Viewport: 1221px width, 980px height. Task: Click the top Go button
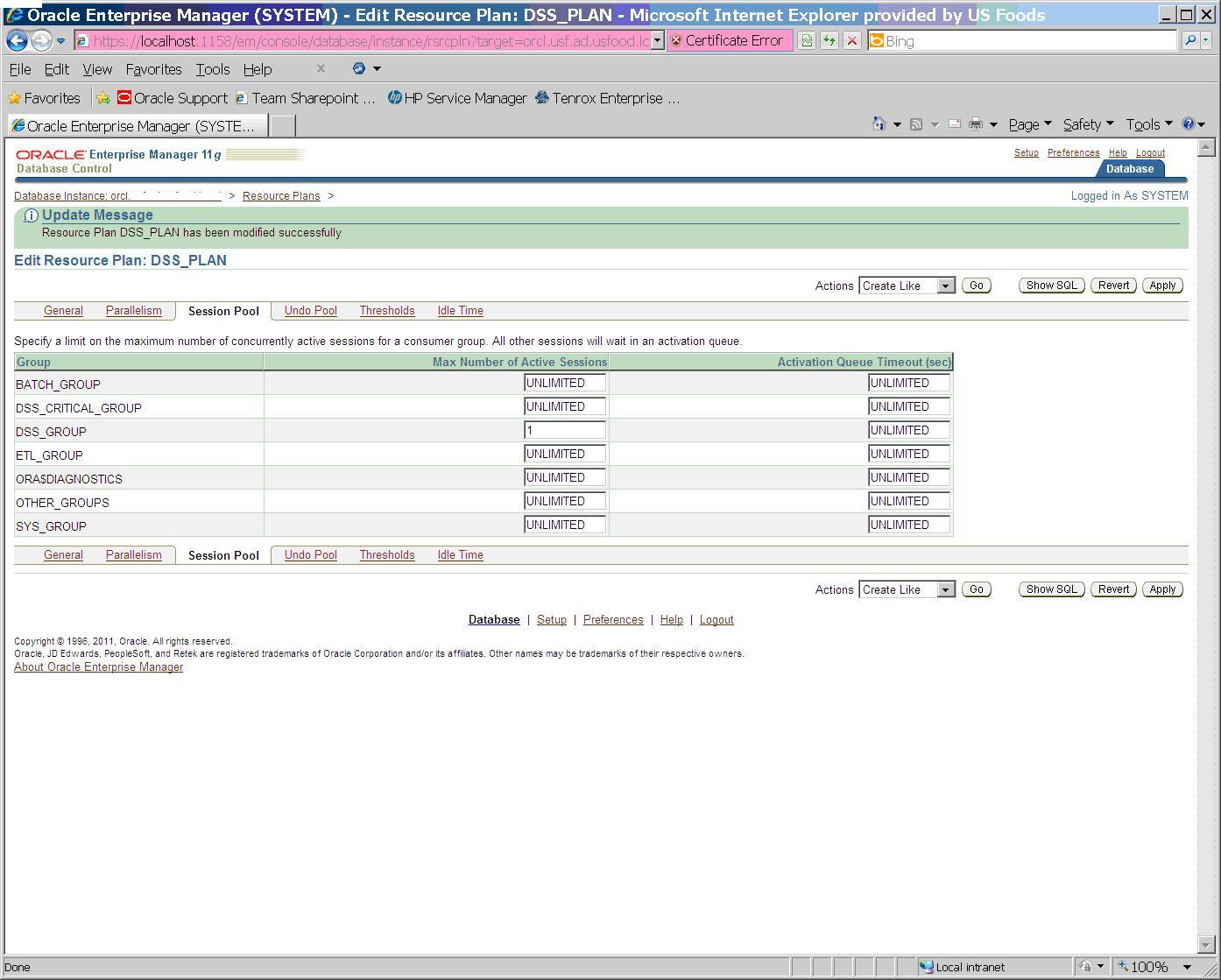coord(977,286)
